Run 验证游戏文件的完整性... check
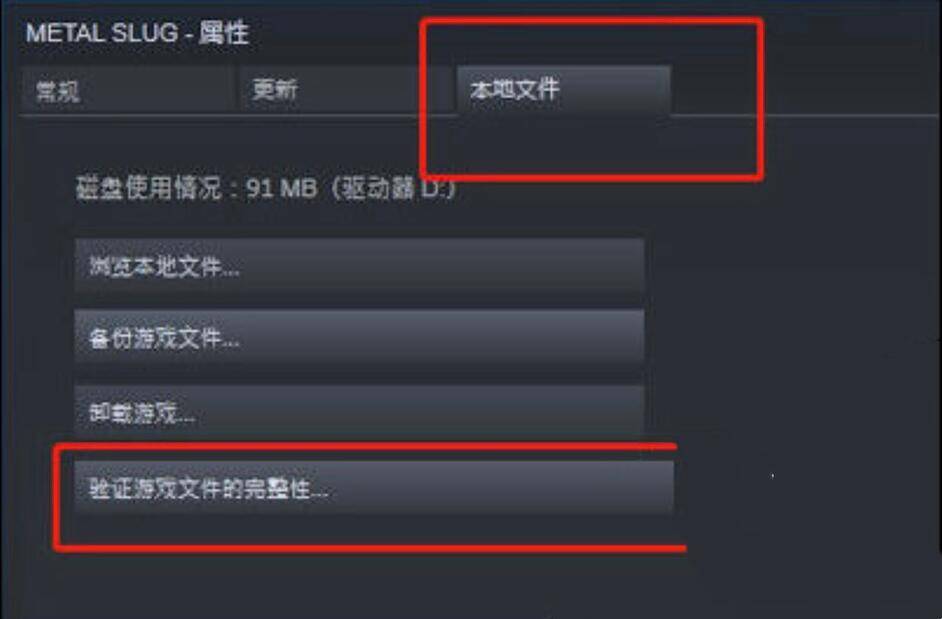This screenshot has height=619, width=942. (x=374, y=488)
